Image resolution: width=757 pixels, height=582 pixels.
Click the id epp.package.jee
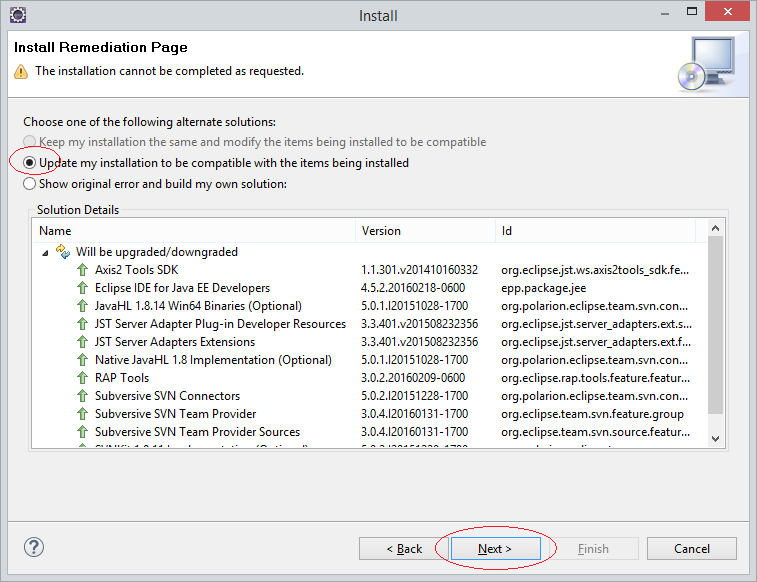coord(544,288)
